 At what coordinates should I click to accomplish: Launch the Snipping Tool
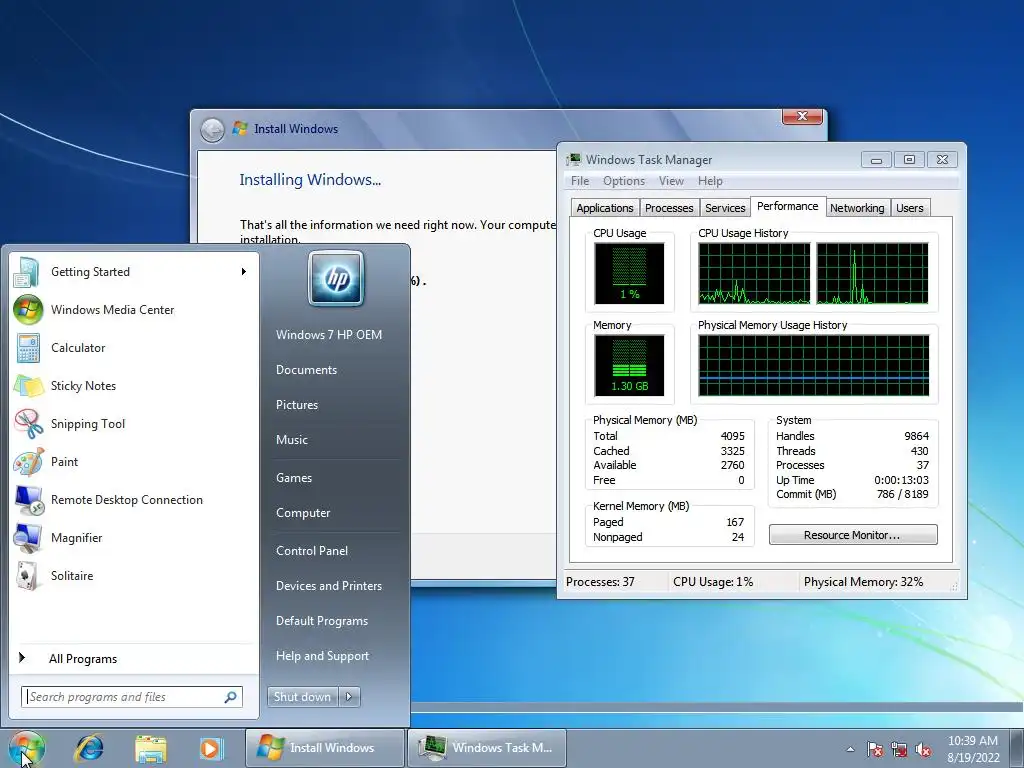(x=134, y=423)
